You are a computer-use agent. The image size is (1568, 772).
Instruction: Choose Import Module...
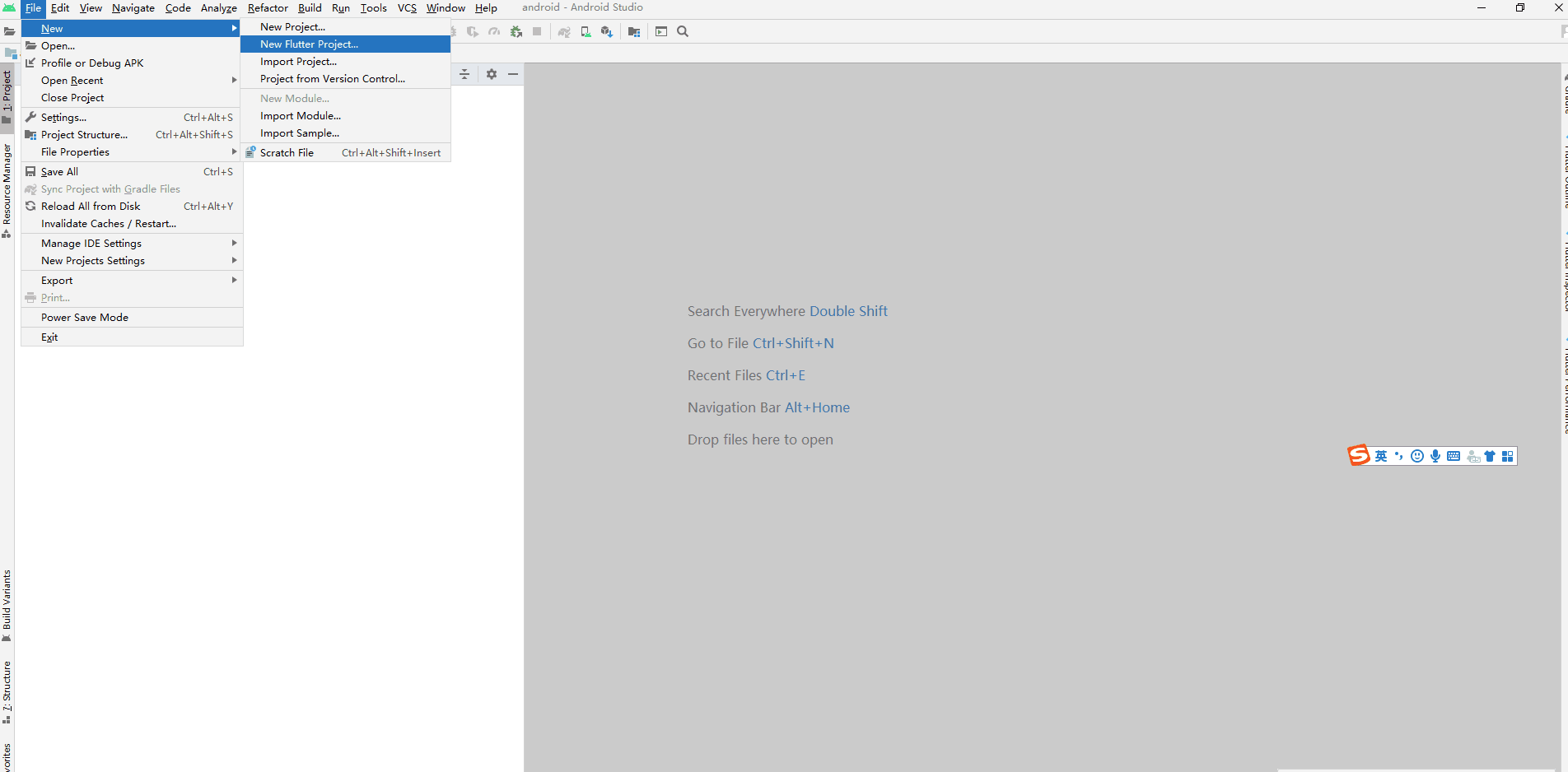[x=345, y=116]
